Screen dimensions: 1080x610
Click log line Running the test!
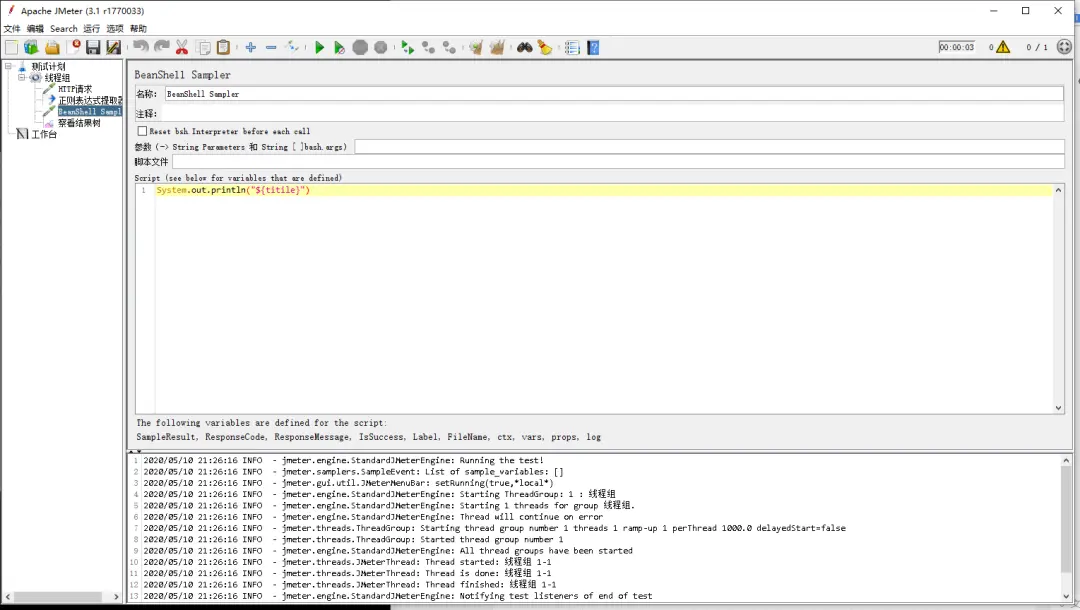coord(343,461)
